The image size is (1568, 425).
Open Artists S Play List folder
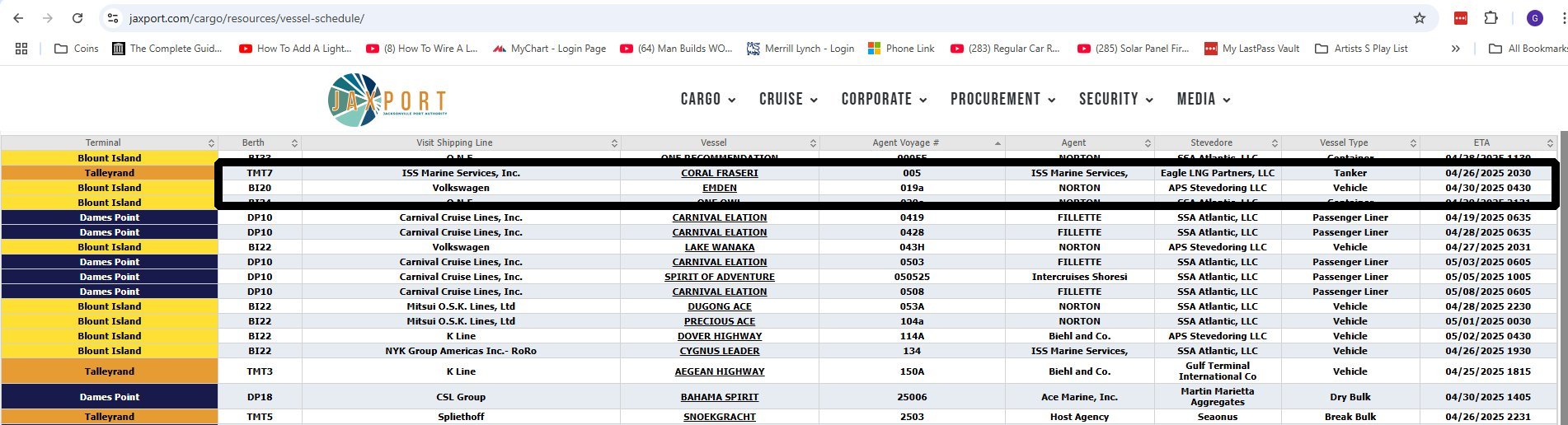[x=1361, y=49]
